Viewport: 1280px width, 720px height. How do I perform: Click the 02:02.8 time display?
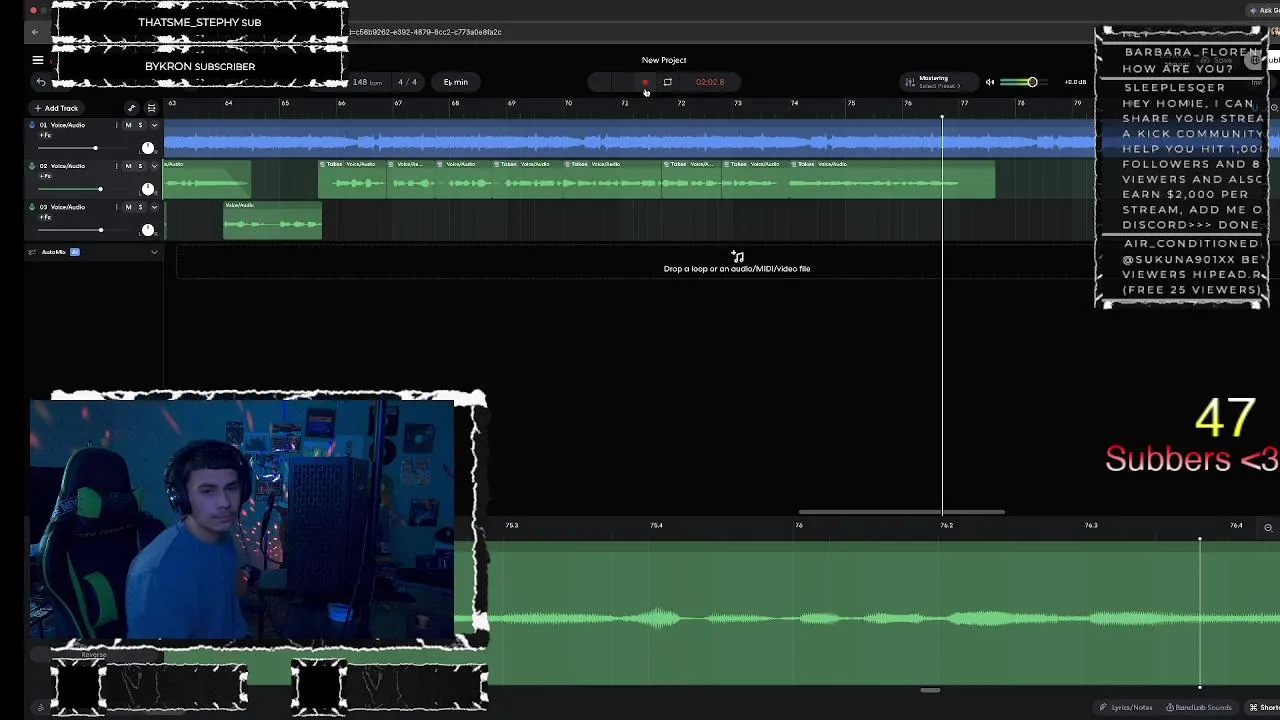709,82
